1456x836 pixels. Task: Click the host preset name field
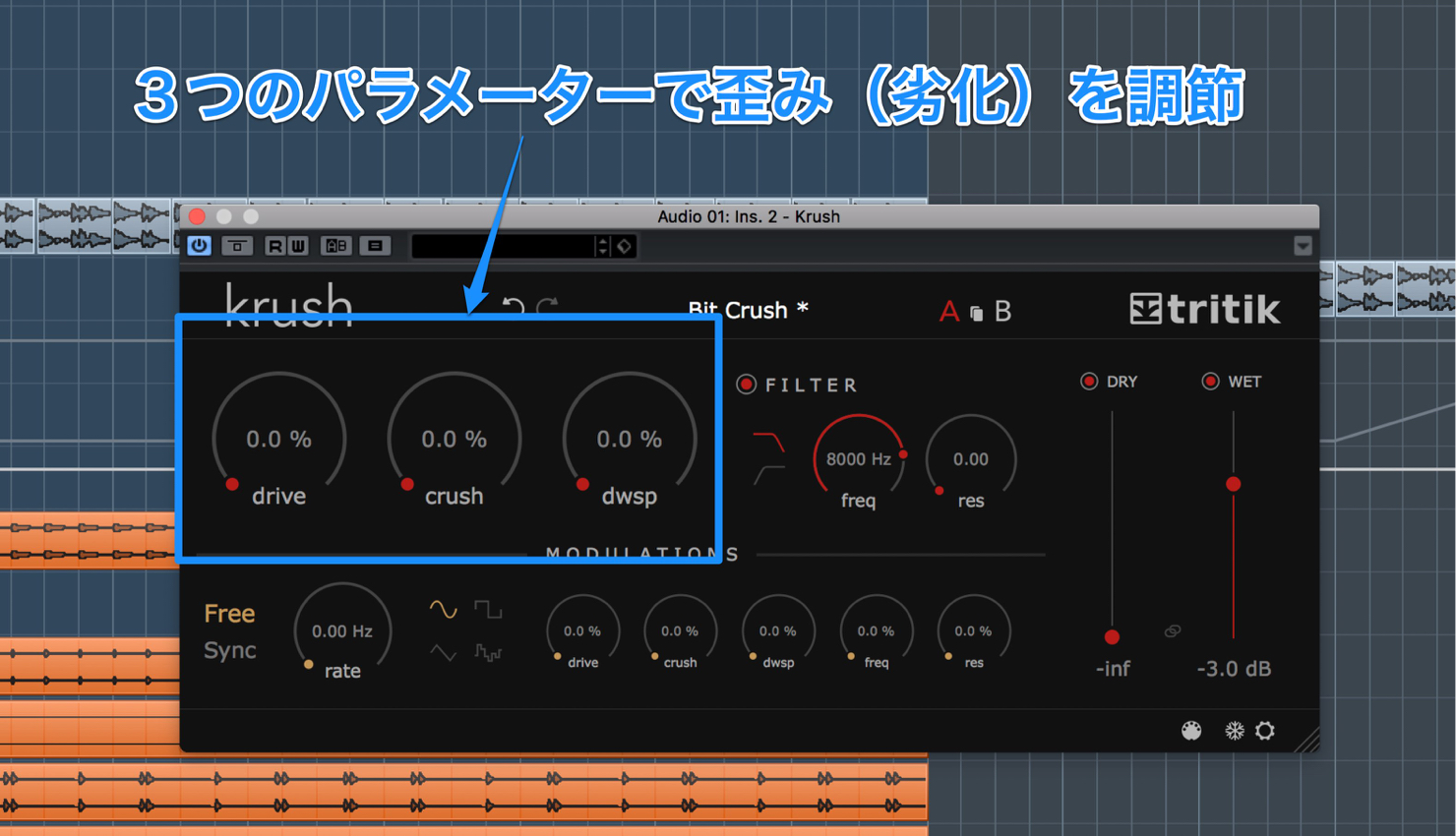coord(503,246)
